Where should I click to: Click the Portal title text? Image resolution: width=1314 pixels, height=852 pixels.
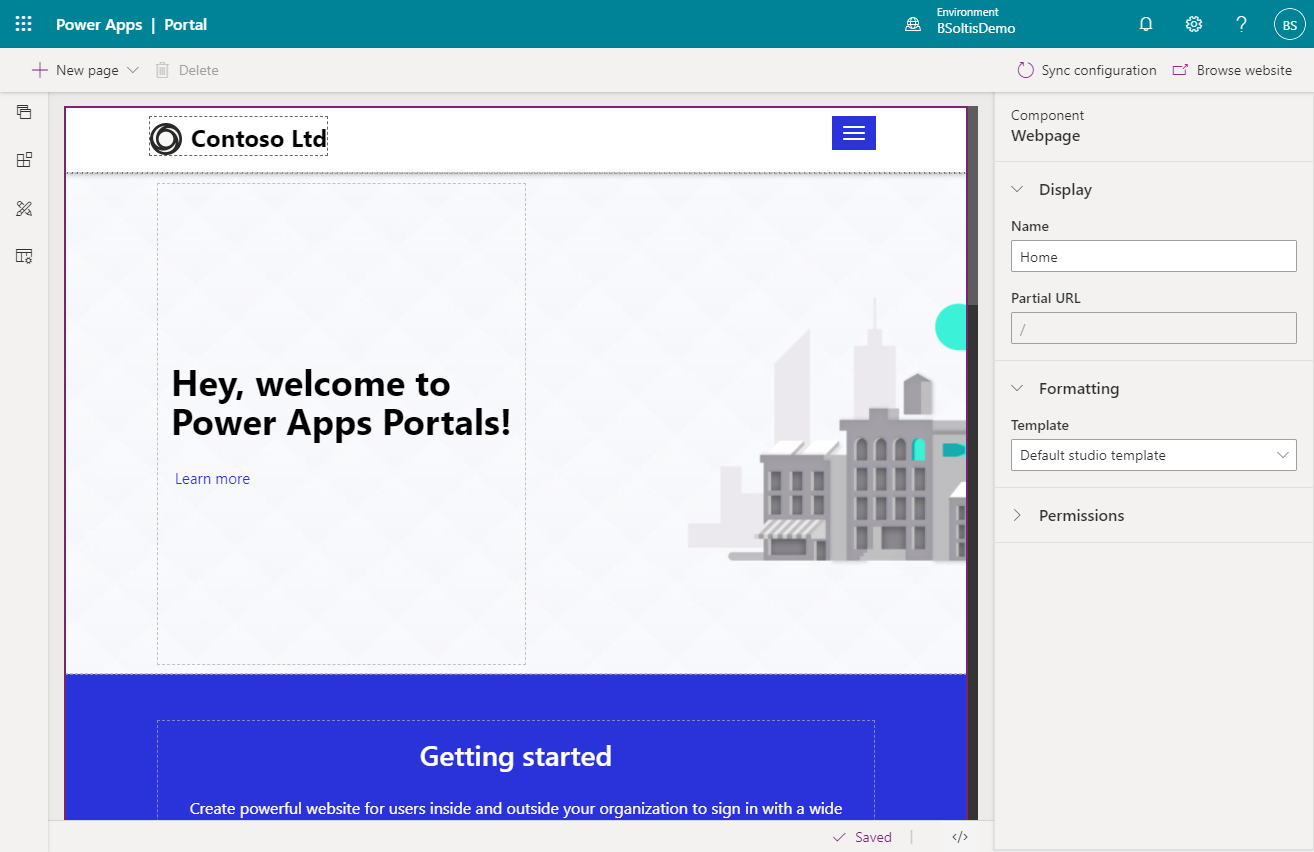(x=186, y=24)
